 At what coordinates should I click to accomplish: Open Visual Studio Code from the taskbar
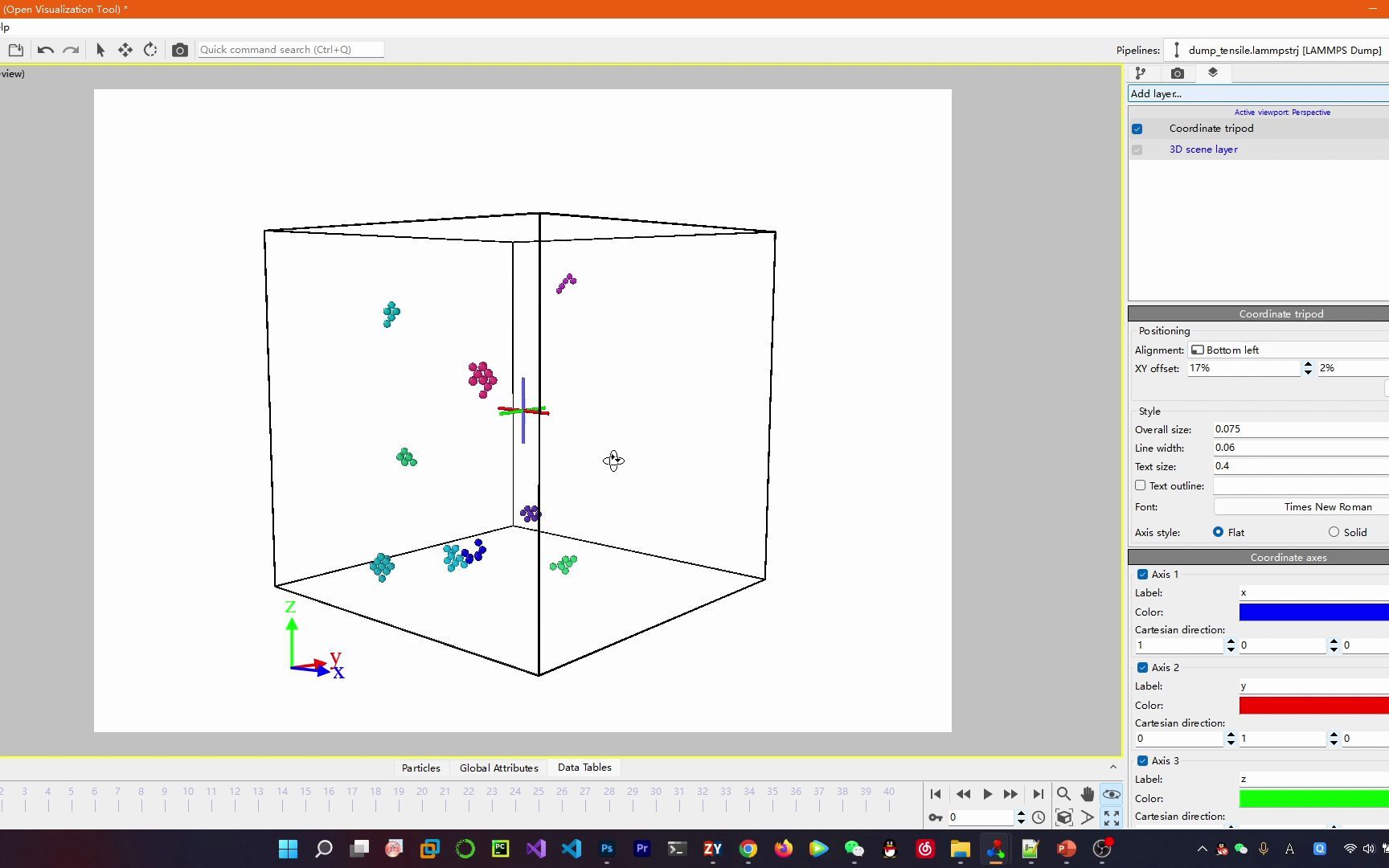point(572,849)
